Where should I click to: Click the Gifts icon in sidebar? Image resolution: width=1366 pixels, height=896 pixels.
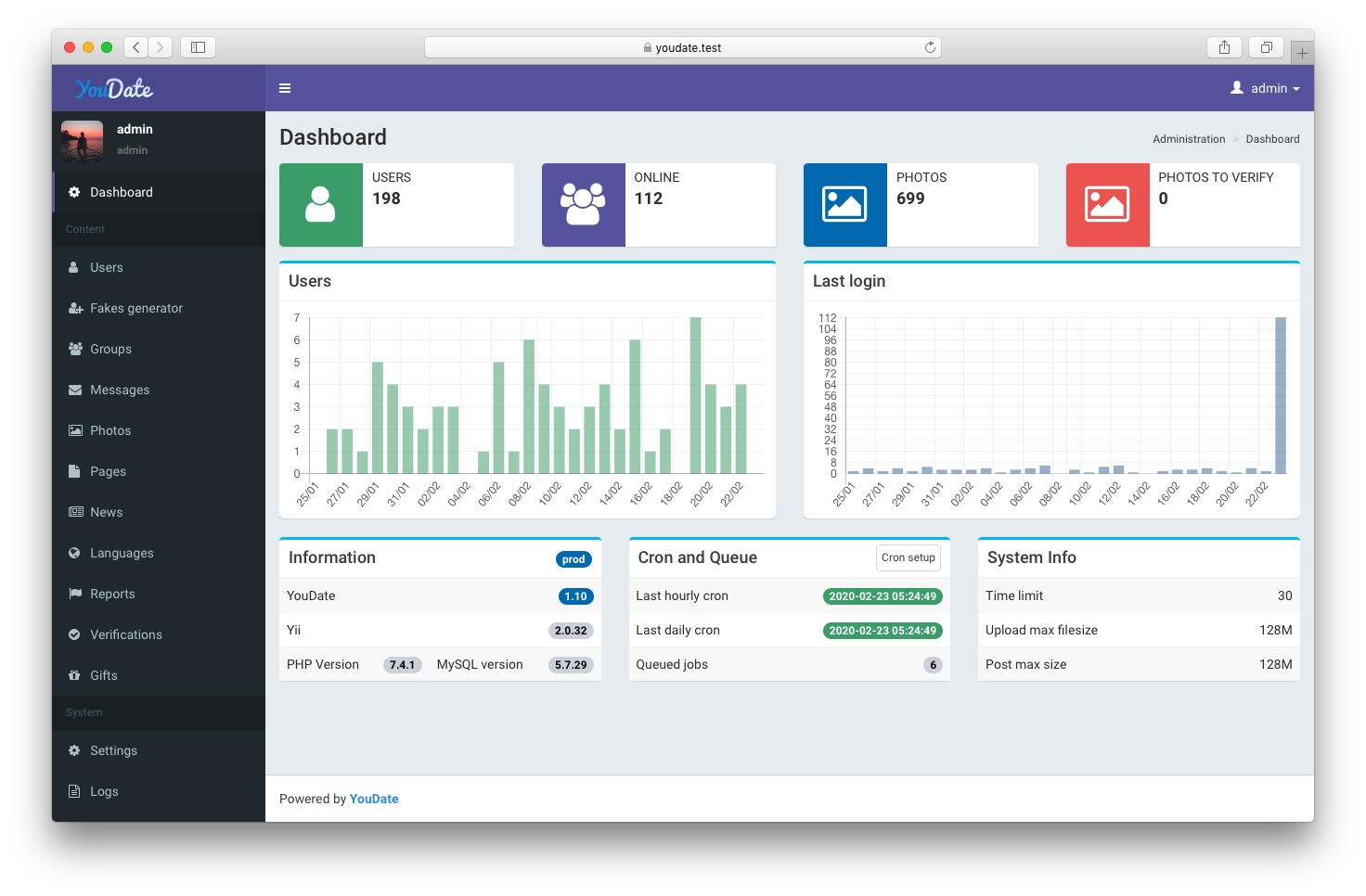pyautogui.click(x=74, y=675)
